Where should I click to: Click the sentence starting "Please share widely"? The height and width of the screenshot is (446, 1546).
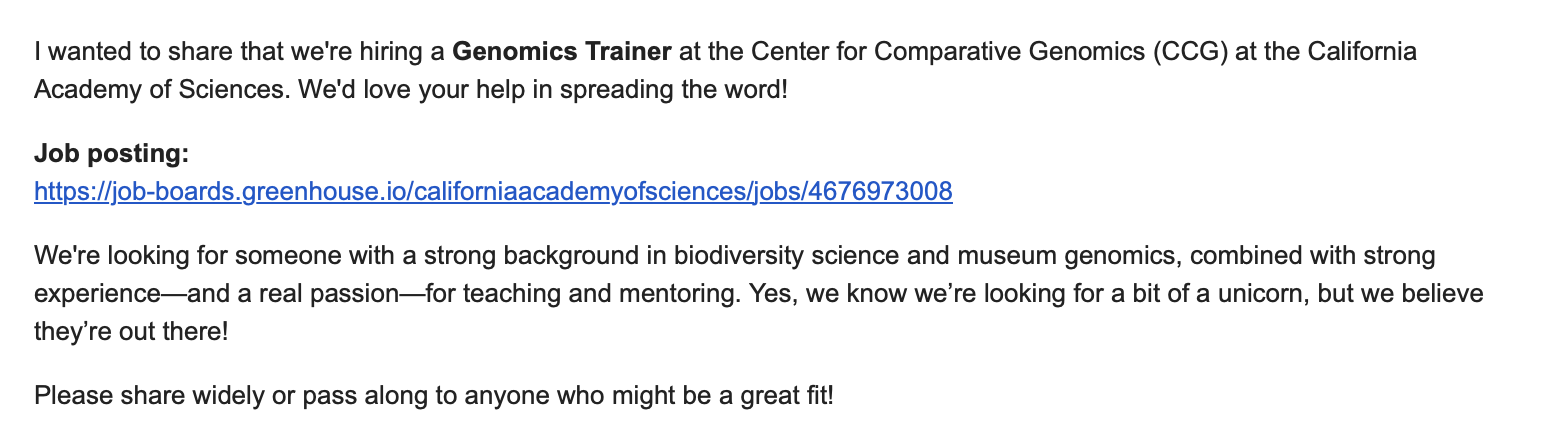433,395
